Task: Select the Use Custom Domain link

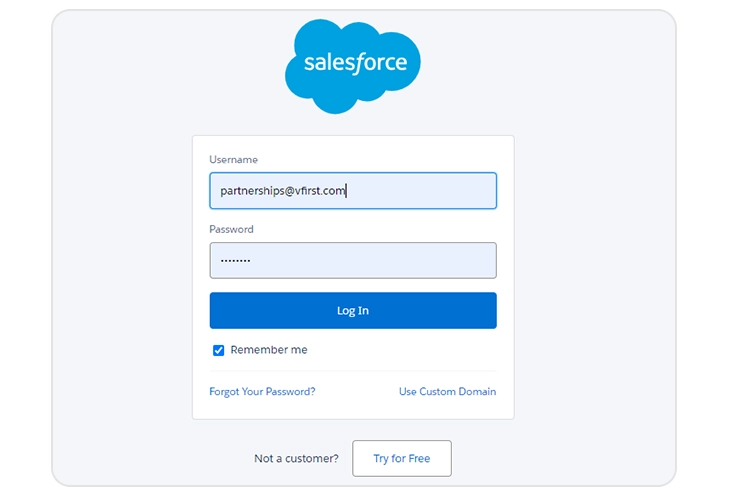Action: pos(447,391)
